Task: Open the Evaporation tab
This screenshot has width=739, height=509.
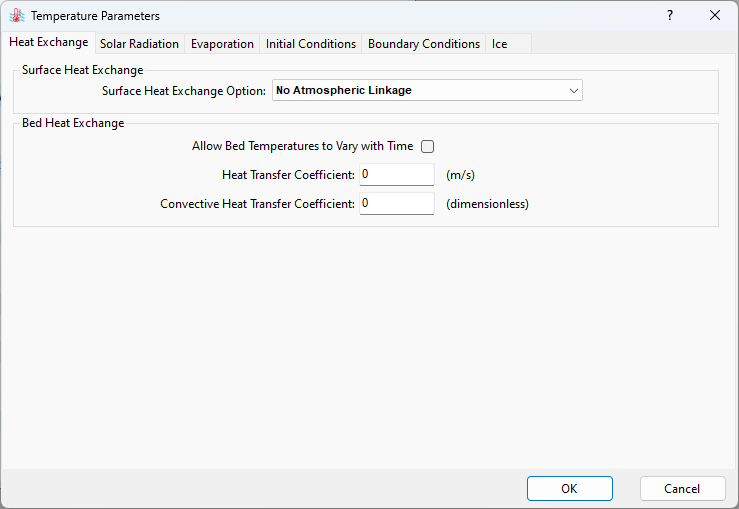Action: pyautogui.click(x=222, y=44)
